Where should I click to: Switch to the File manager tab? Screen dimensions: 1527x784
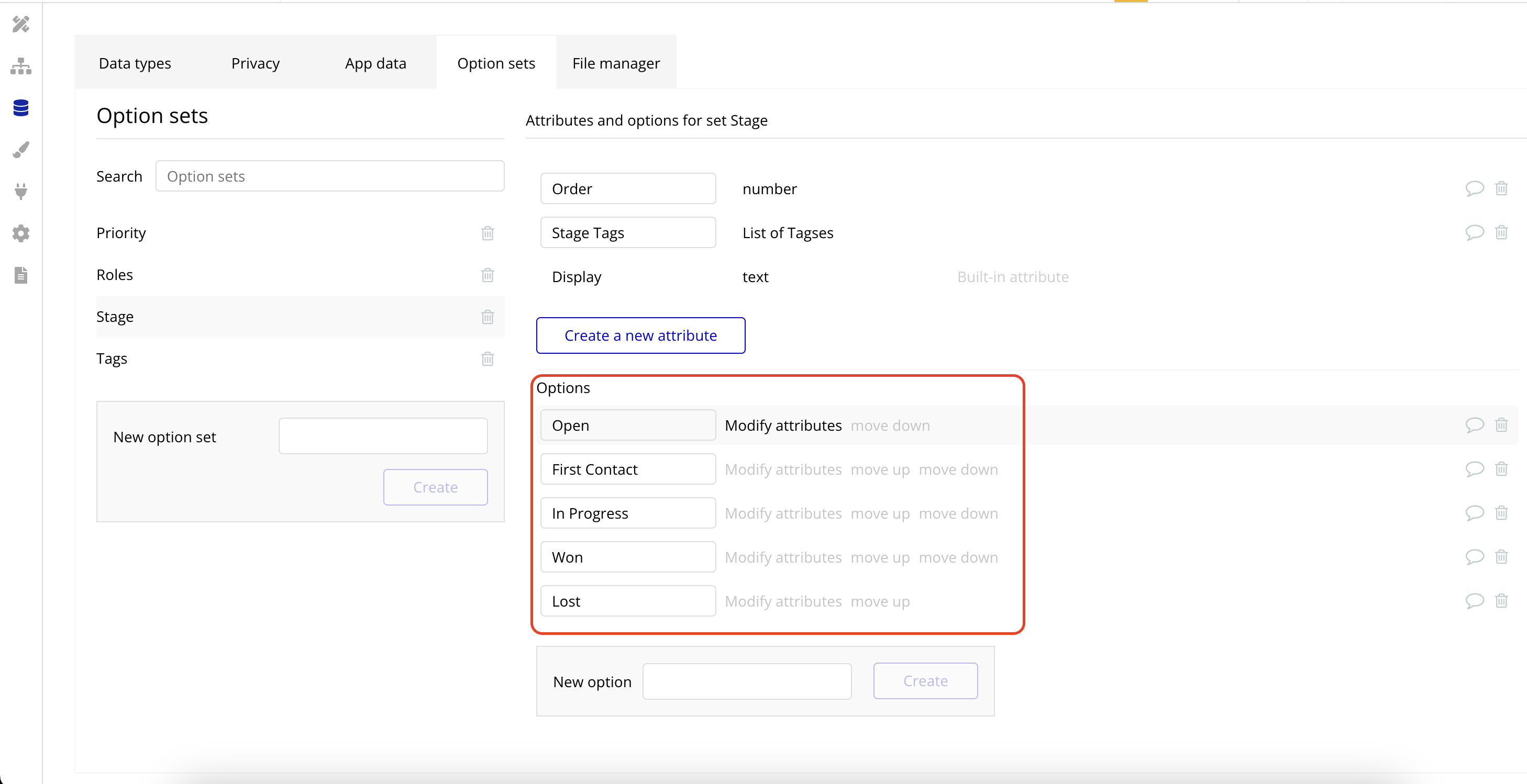point(615,63)
